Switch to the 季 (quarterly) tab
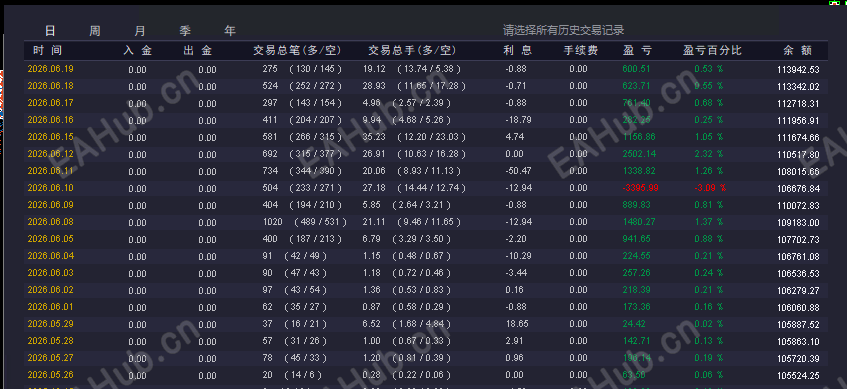 tap(185, 31)
